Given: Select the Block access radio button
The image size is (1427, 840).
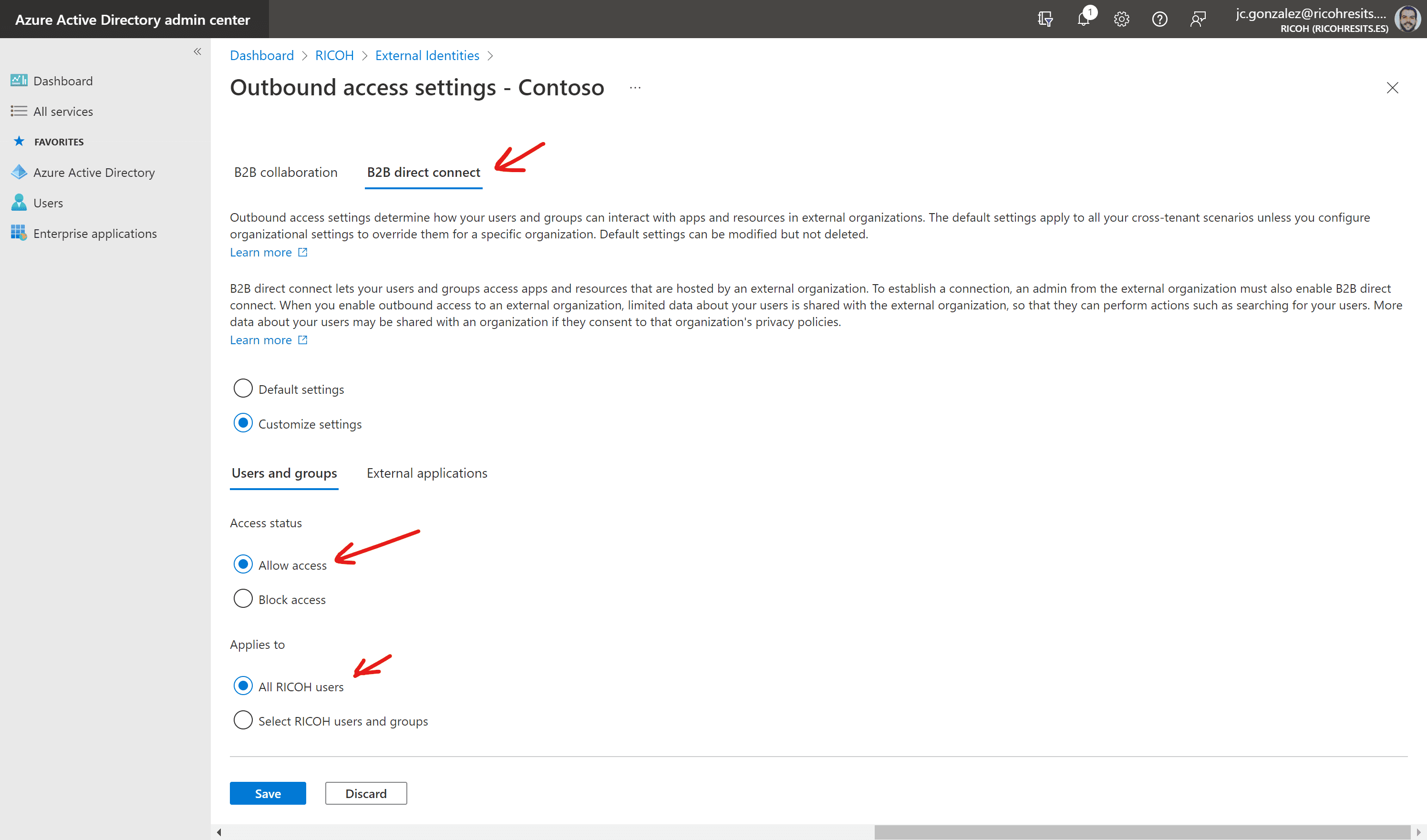Looking at the screenshot, I should point(243,598).
